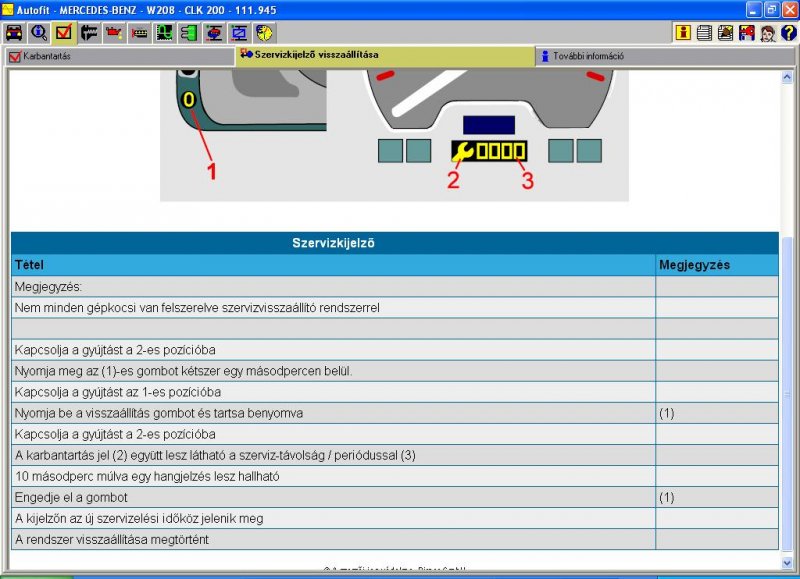Select the Szervizkijelző visszaállítása tab
The height and width of the screenshot is (579, 800).
click(385, 55)
